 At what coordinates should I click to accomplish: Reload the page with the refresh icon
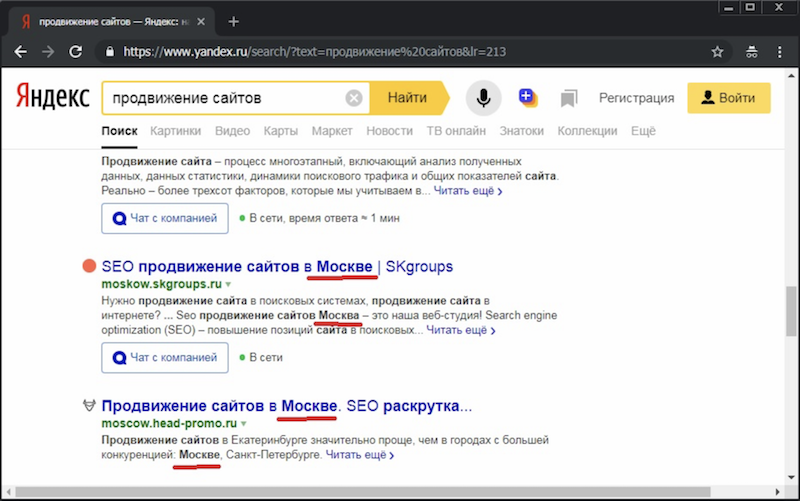tap(76, 52)
